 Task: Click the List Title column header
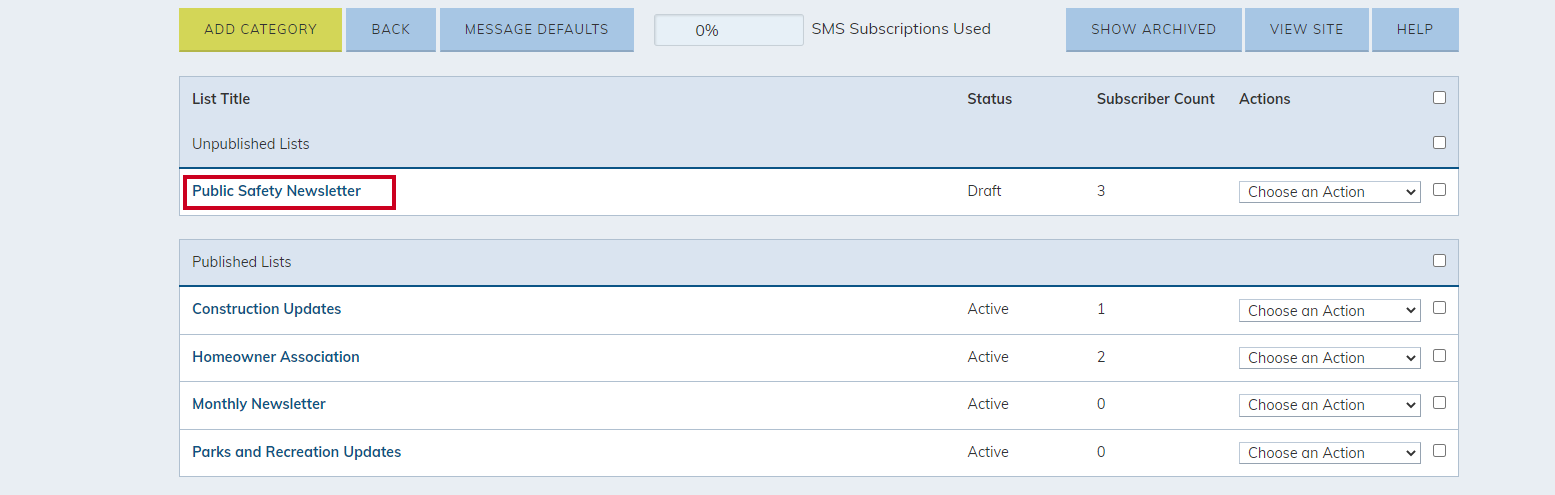(x=221, y=99)
